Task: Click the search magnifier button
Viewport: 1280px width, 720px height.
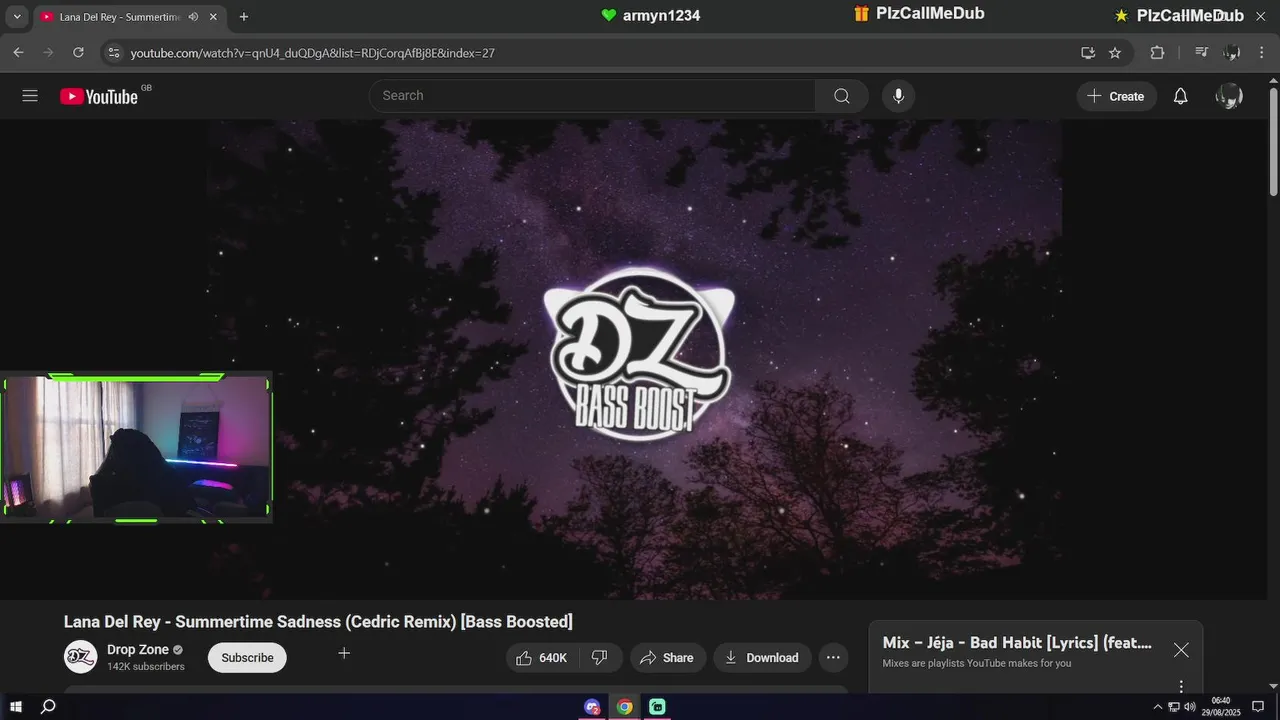Action: (842, 96)
